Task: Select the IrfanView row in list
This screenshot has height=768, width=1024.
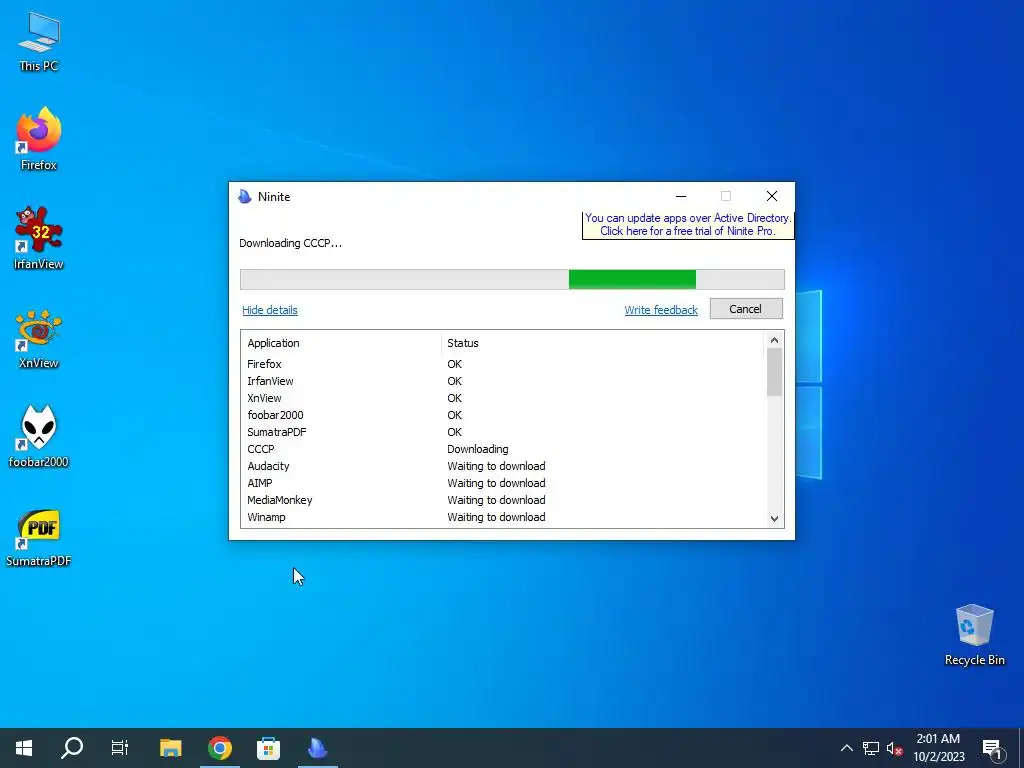Action: [503, 381]
